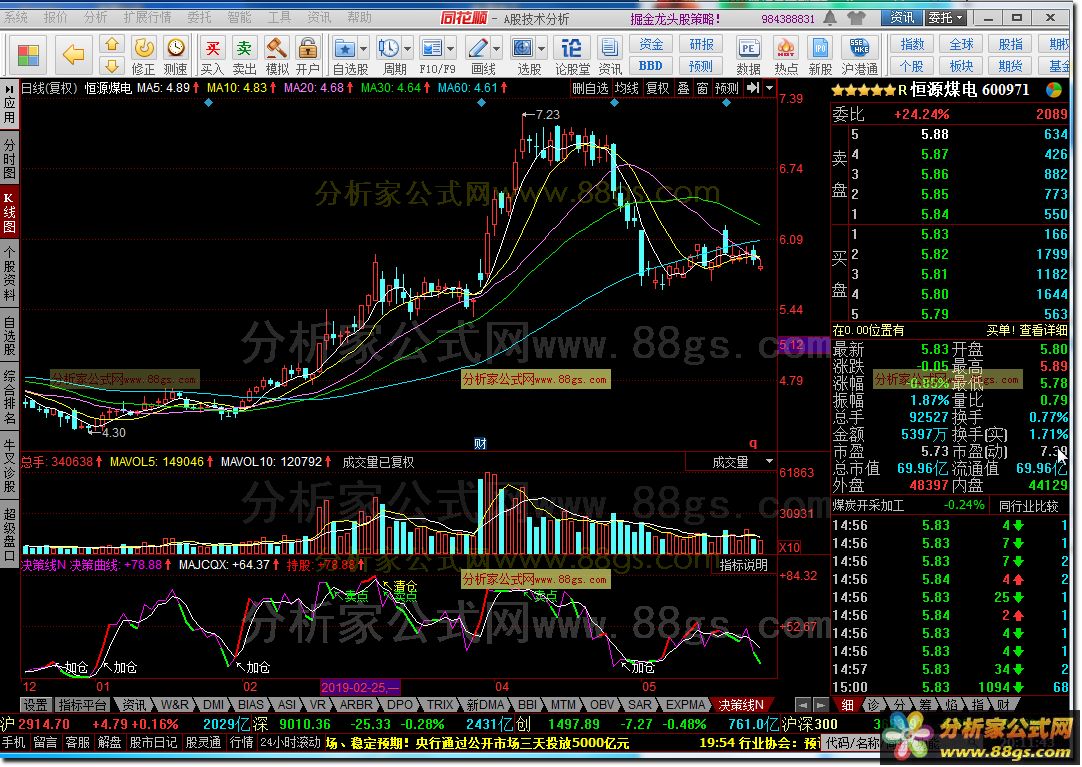Expand the chart options dropdown arrow beside 预测
Screen dimensions: 1082x767
769,88
